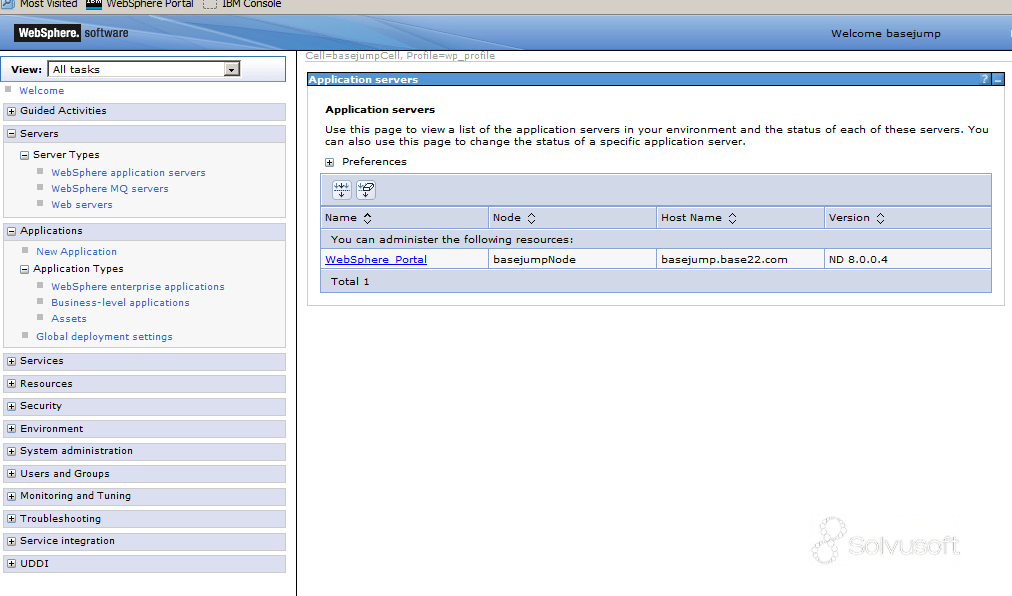The height and width of the screenshot is (596, 1012).
Task: Click the clear filter toolbar icon
Action: 366,190
